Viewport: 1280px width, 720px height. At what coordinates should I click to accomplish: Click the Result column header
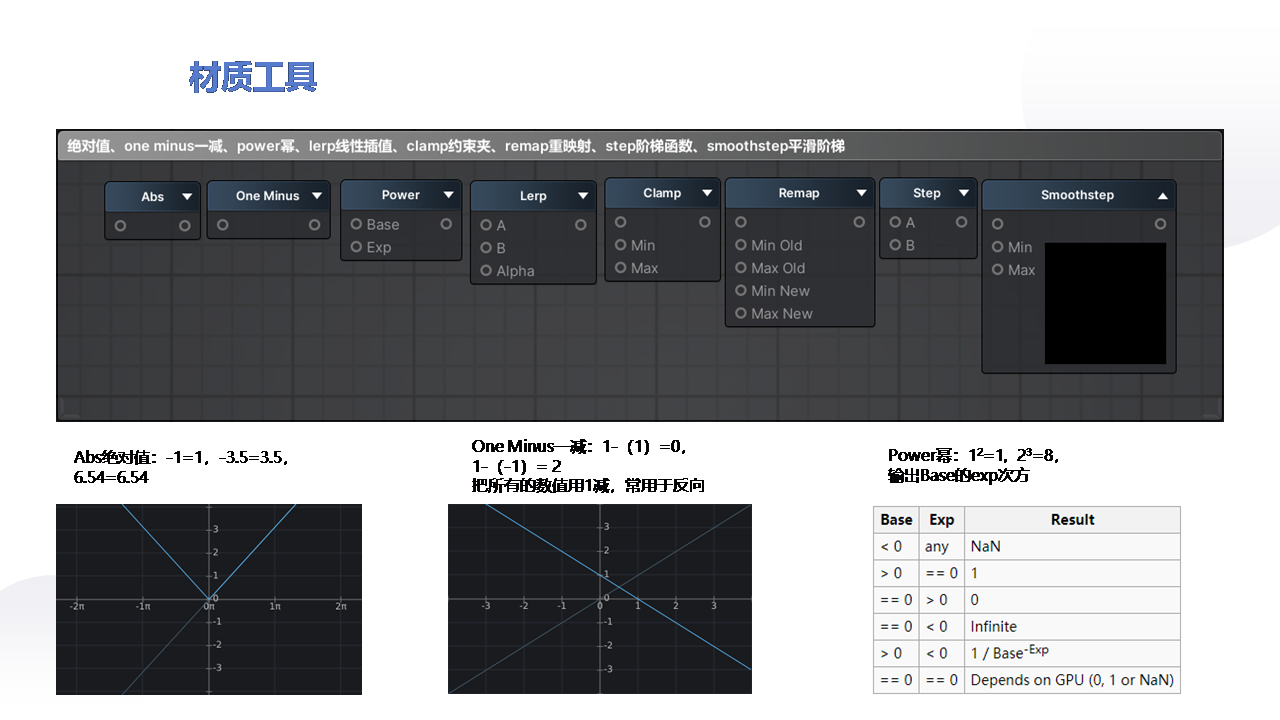tap(1072, 520)
